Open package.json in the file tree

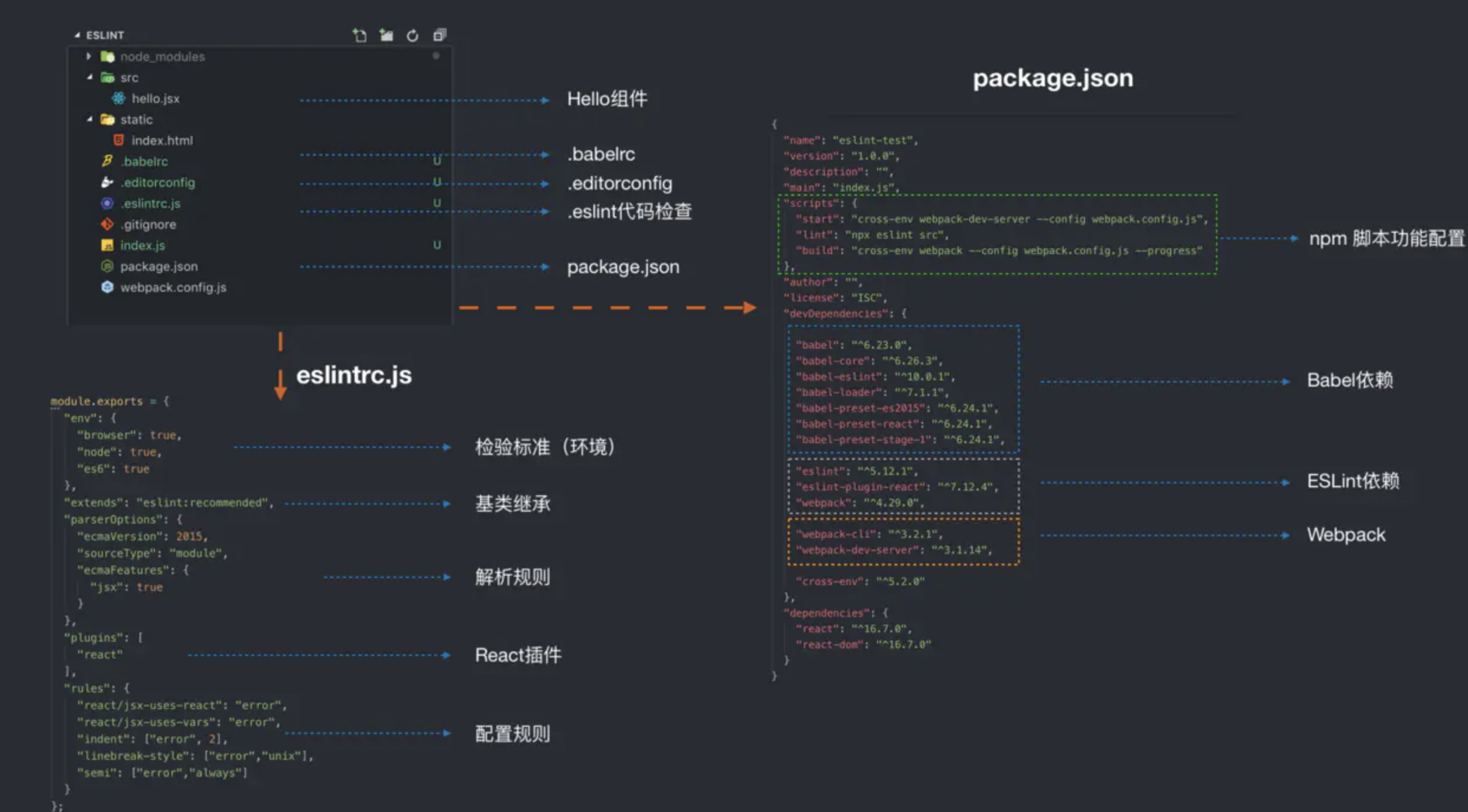coord(159,267)
